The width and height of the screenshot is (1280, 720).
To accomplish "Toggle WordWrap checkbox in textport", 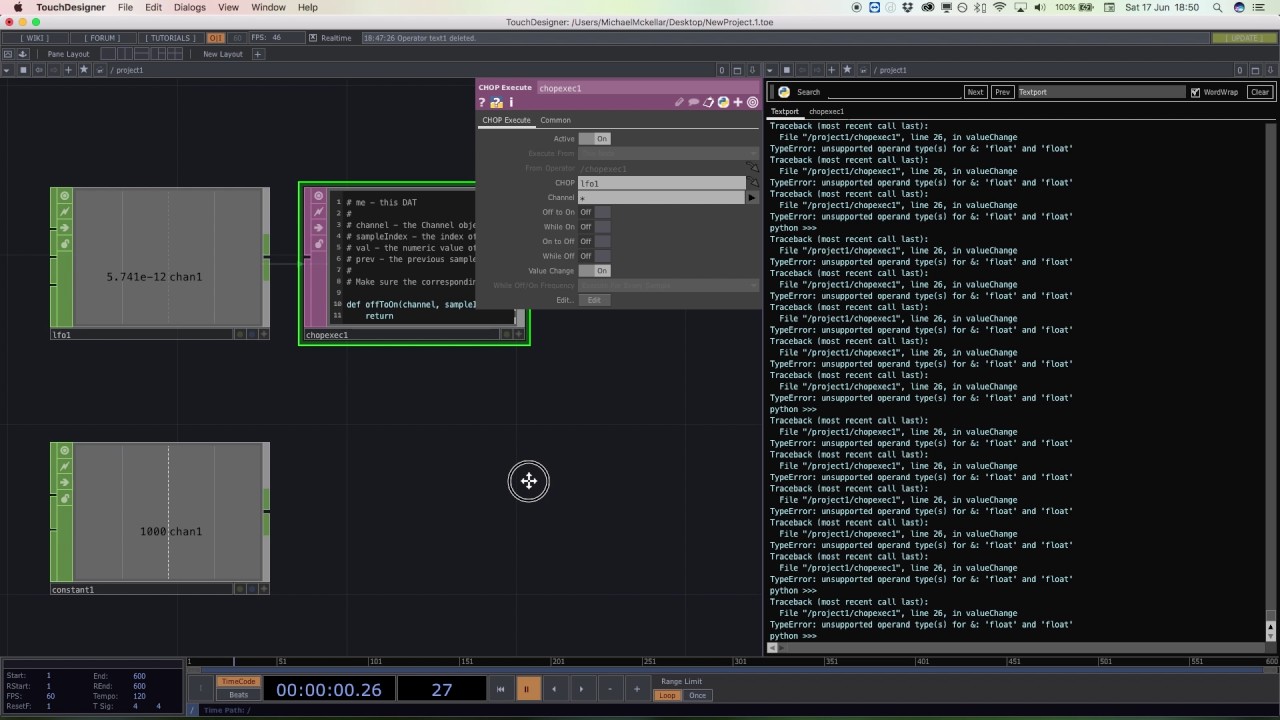I will 1195,92.
